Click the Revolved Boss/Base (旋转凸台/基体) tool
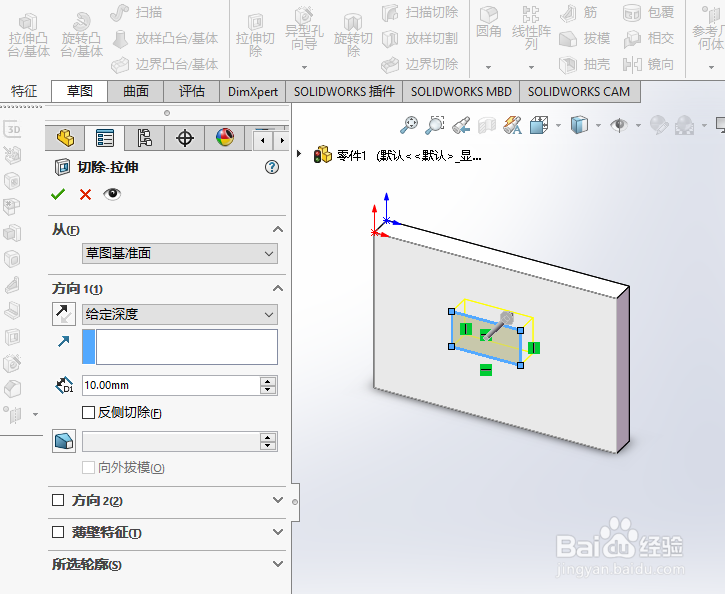 pos(82,36)
